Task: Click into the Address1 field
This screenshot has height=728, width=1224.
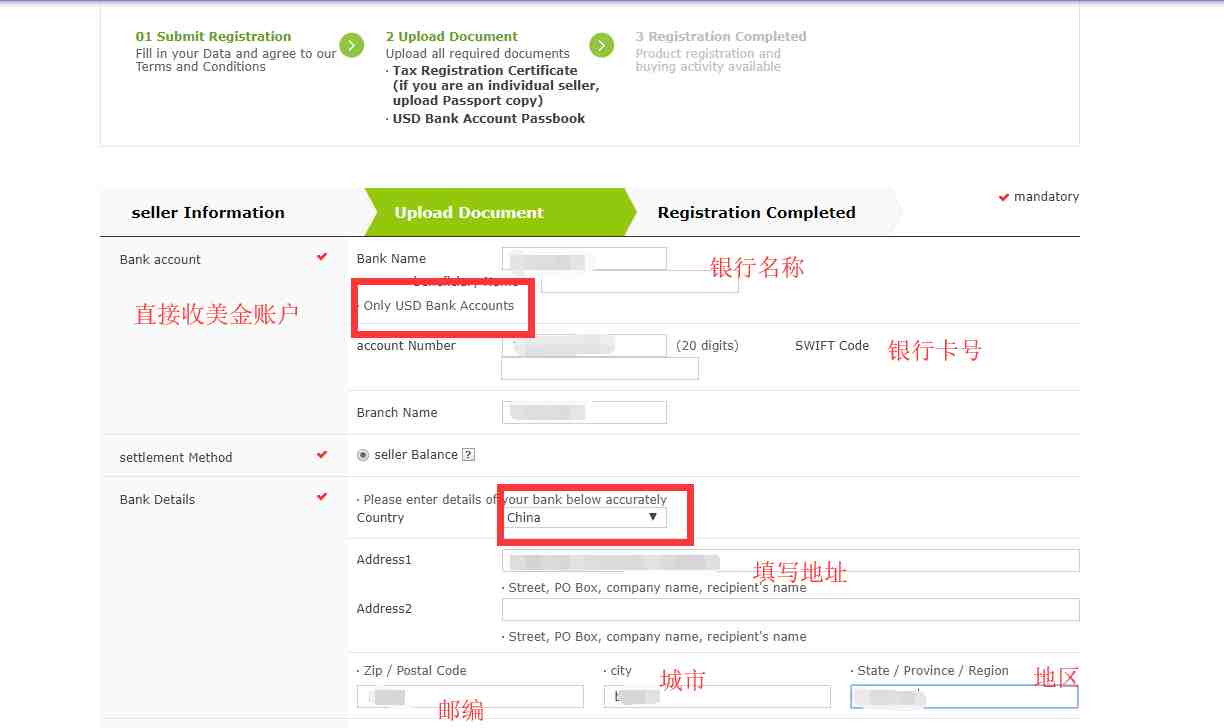Action: click(x=791, y=560)
